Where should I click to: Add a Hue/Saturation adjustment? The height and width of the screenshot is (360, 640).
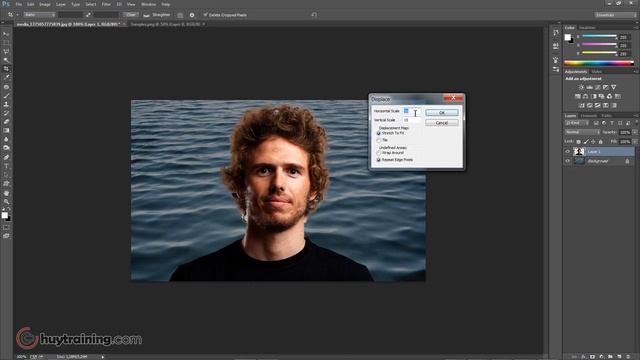578,96
